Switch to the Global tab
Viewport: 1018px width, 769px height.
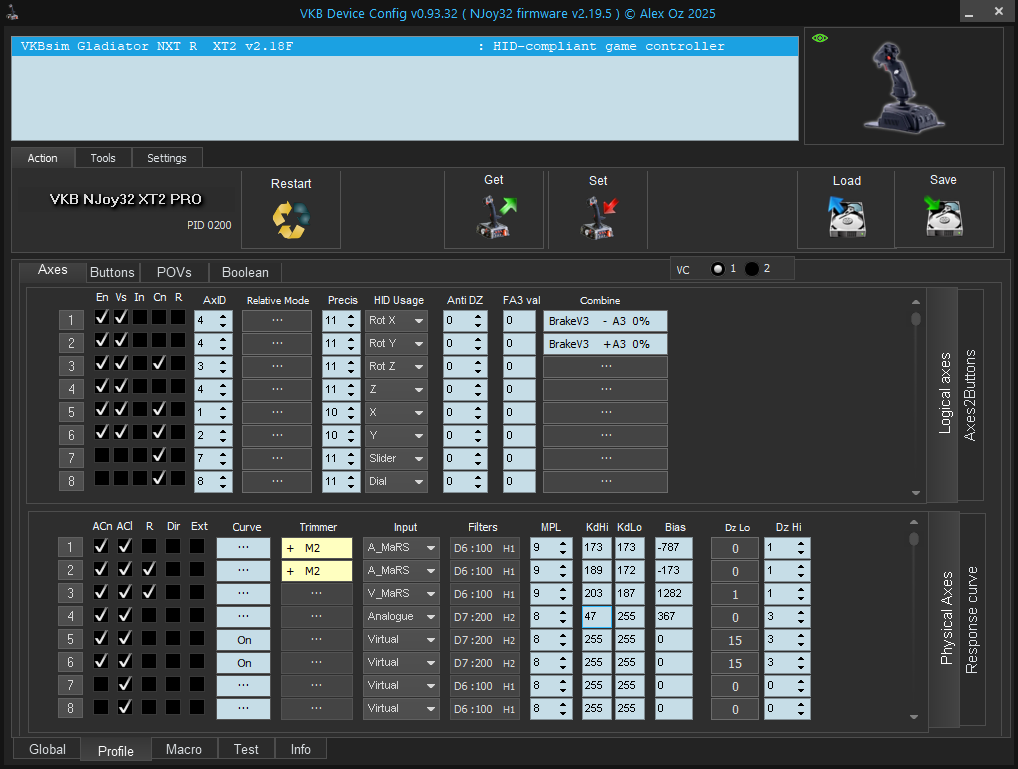tap(47, 749)
